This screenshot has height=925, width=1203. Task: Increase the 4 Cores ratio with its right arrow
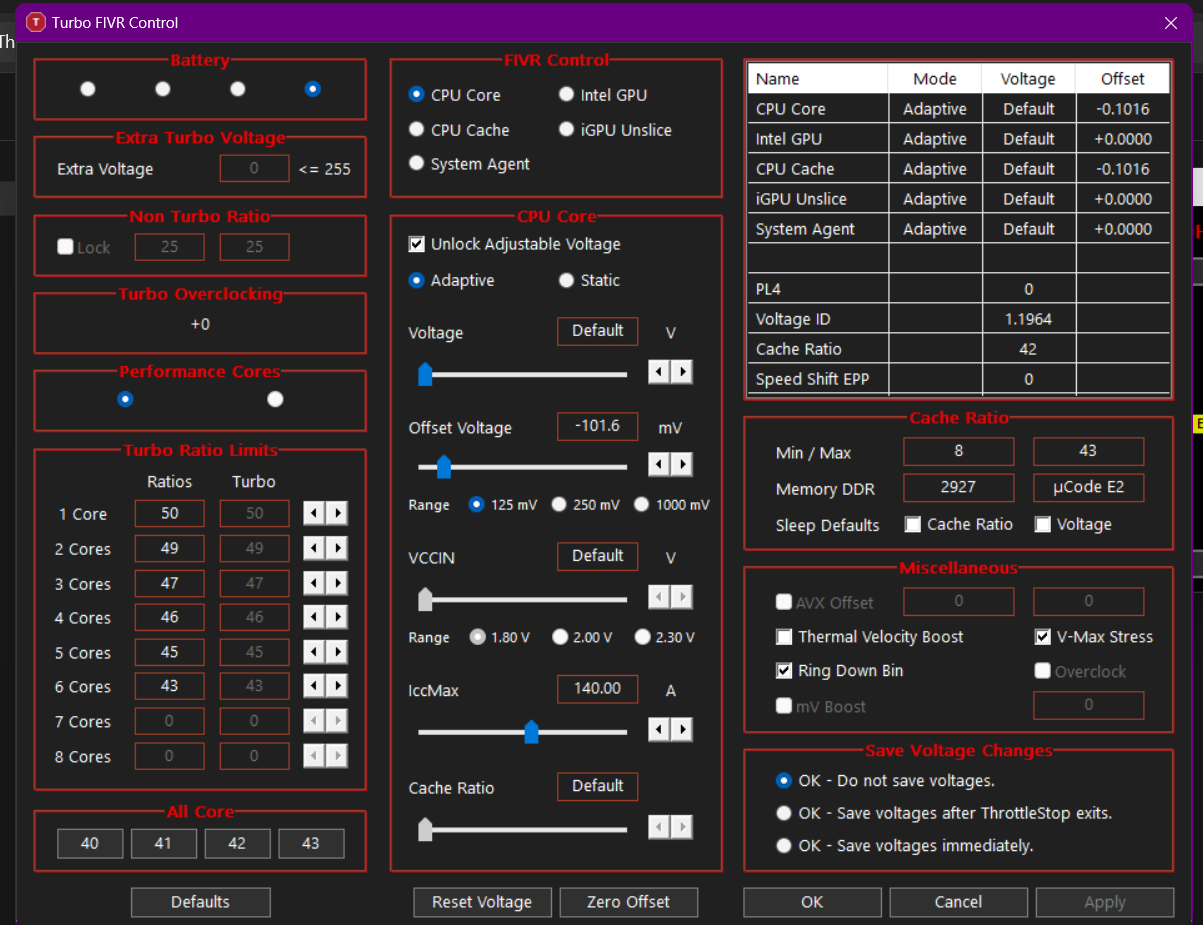click(x=337, y=618)
